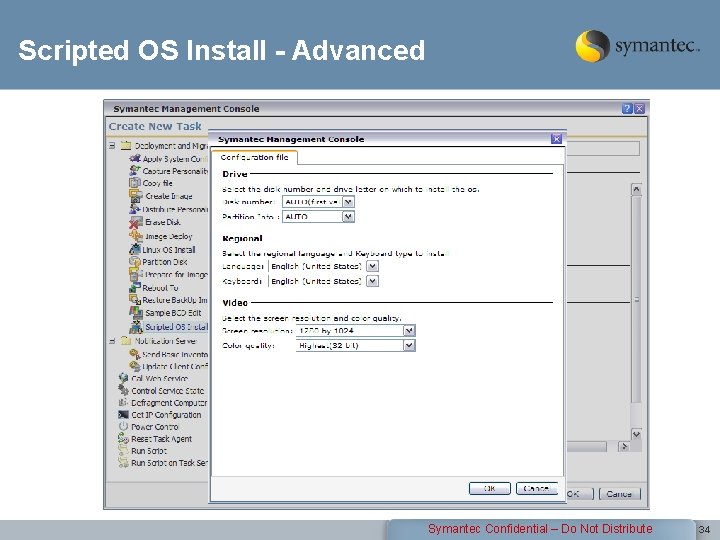Click the Defragment Computer icon
Viewport: 720px width, 540px height.
(x=123, y=402)
